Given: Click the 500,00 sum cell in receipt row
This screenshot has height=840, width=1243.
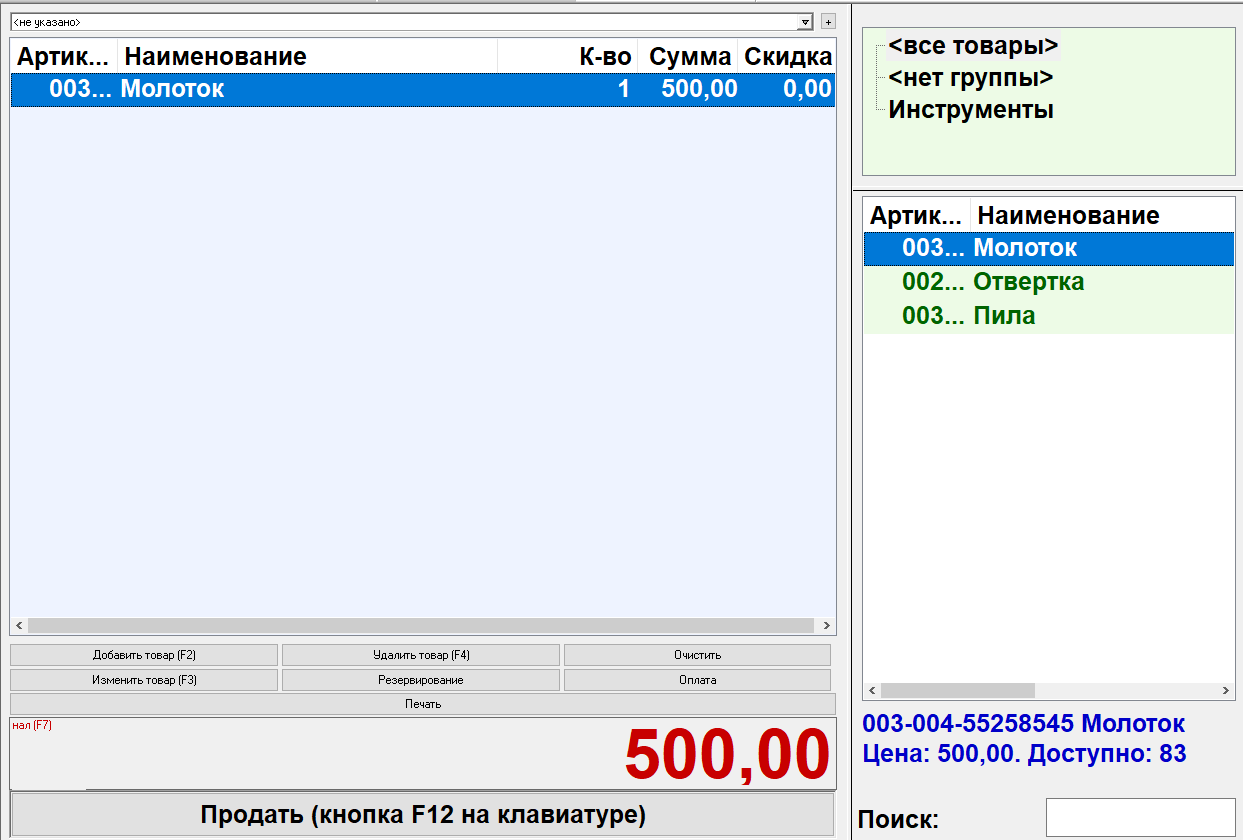Looking at the screenshot, I should pos(699,89).
